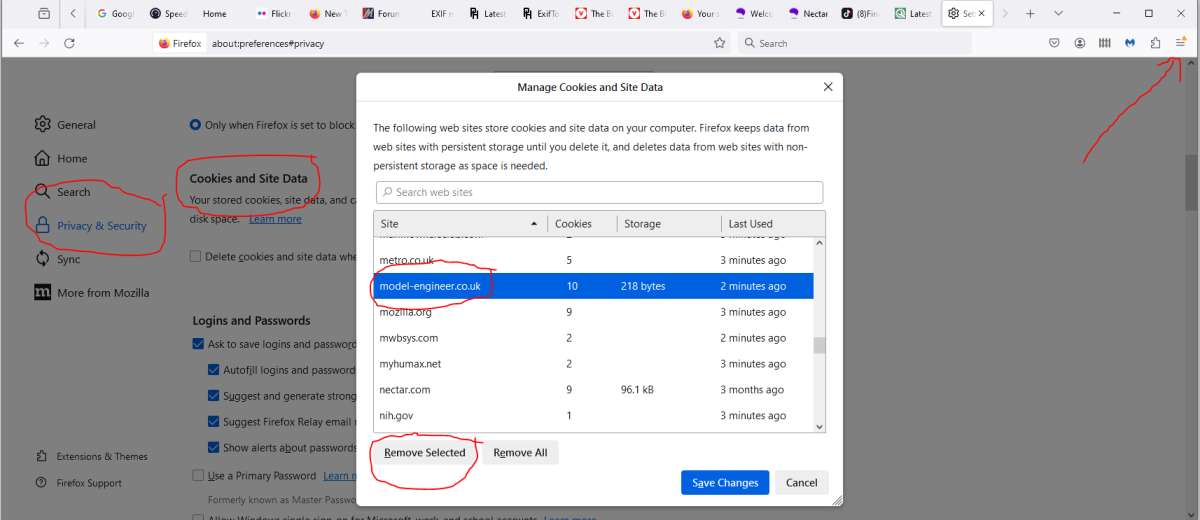1200x520 pixels.
Task: Click the Remove All button
Action: pos(520,453)
